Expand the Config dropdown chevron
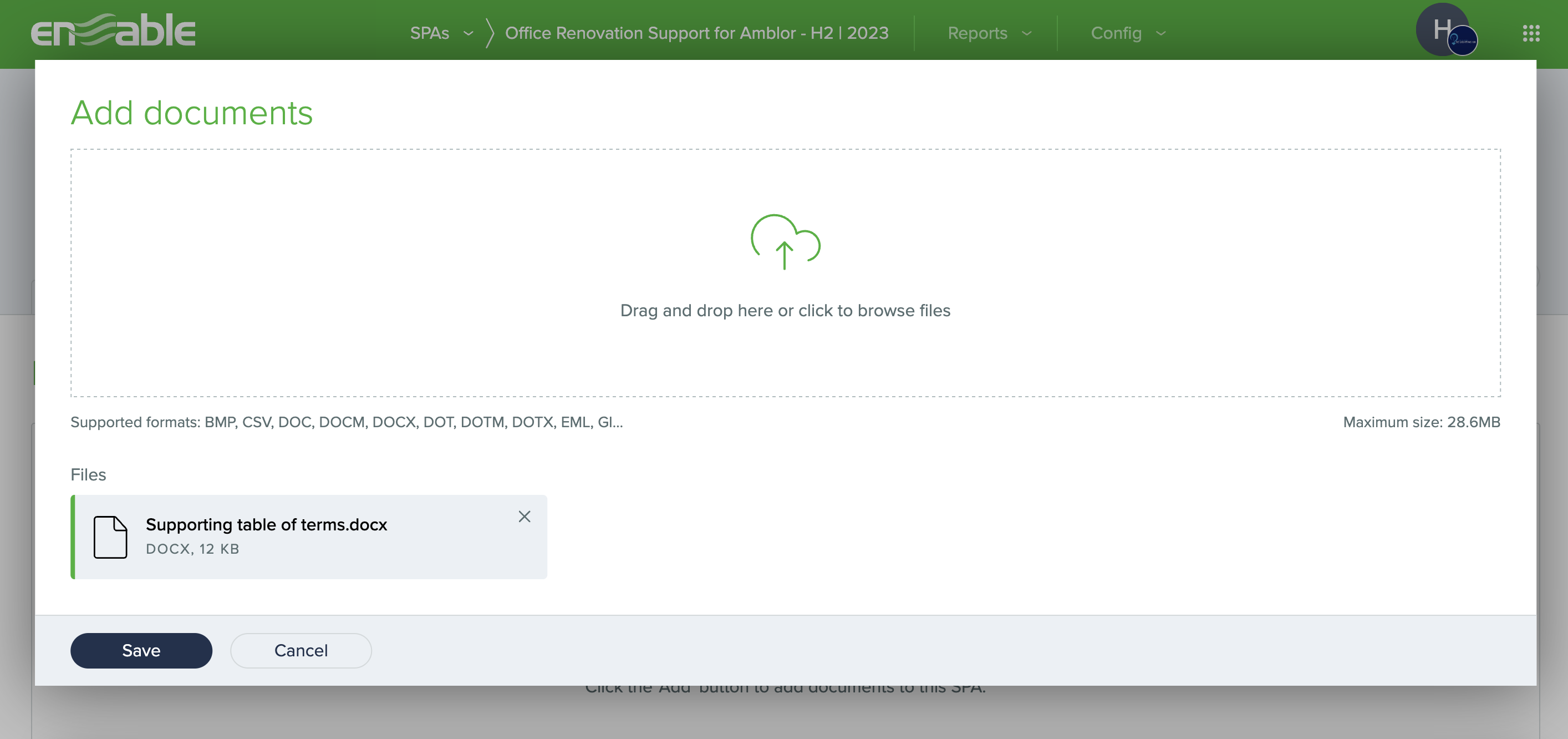1568x739 pixels. tap(1161, 33)
